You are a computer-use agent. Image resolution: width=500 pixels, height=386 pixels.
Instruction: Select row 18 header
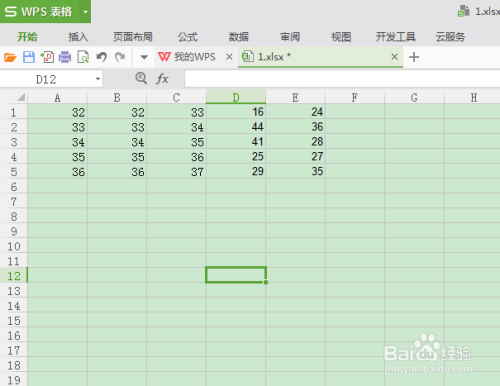(x=14, y=365)
